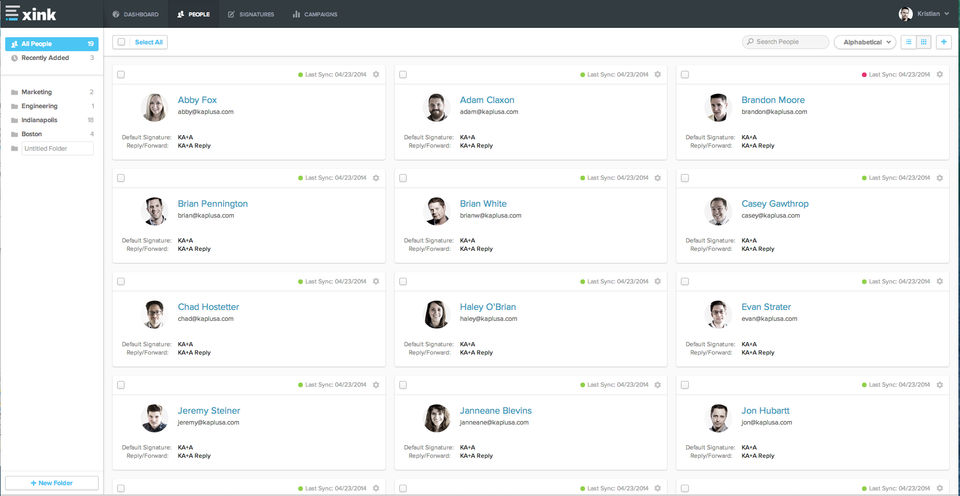Open settings gear on Janneane Blevins card

pos(658,385)
